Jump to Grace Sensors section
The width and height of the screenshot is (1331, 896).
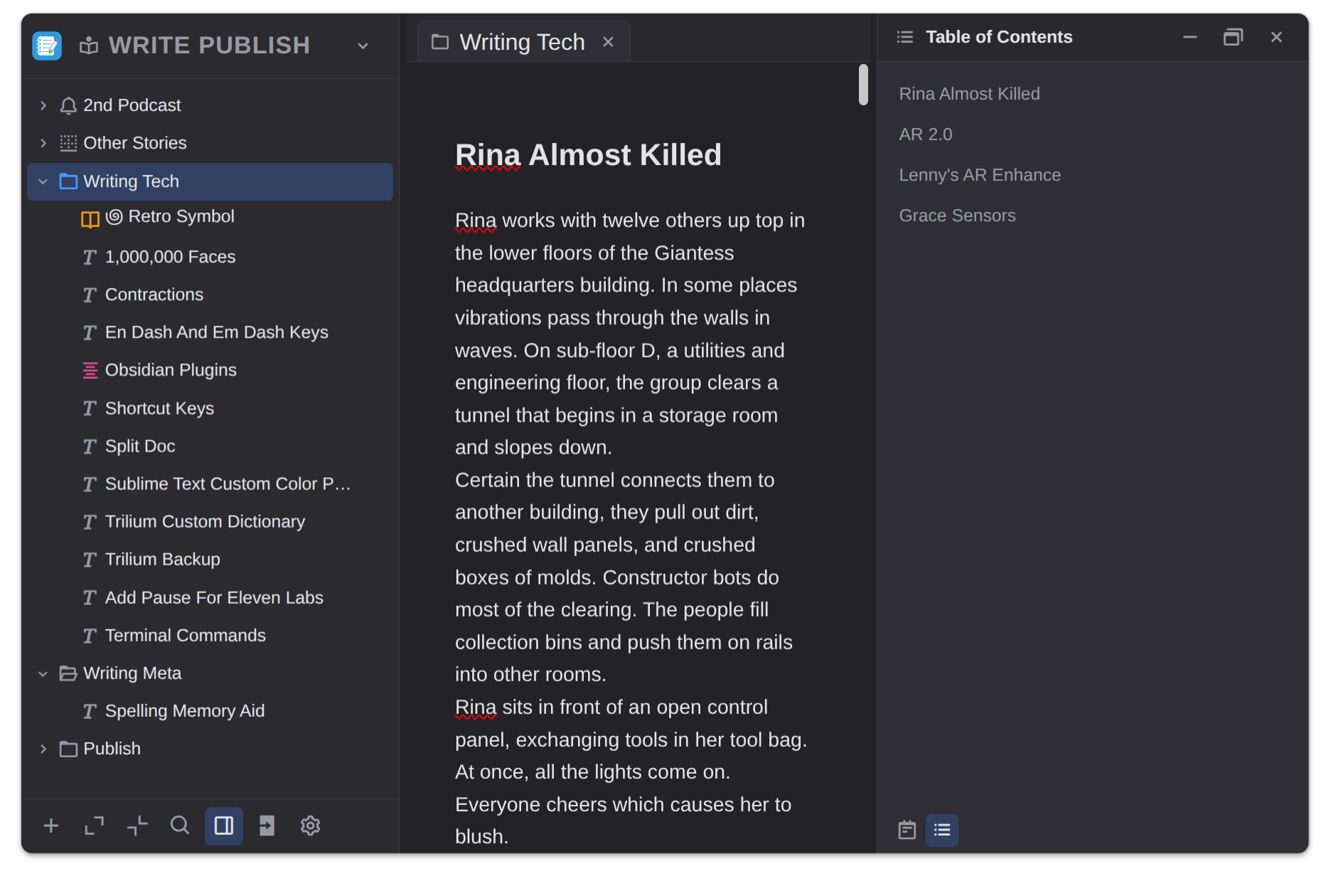pos(957,215)
